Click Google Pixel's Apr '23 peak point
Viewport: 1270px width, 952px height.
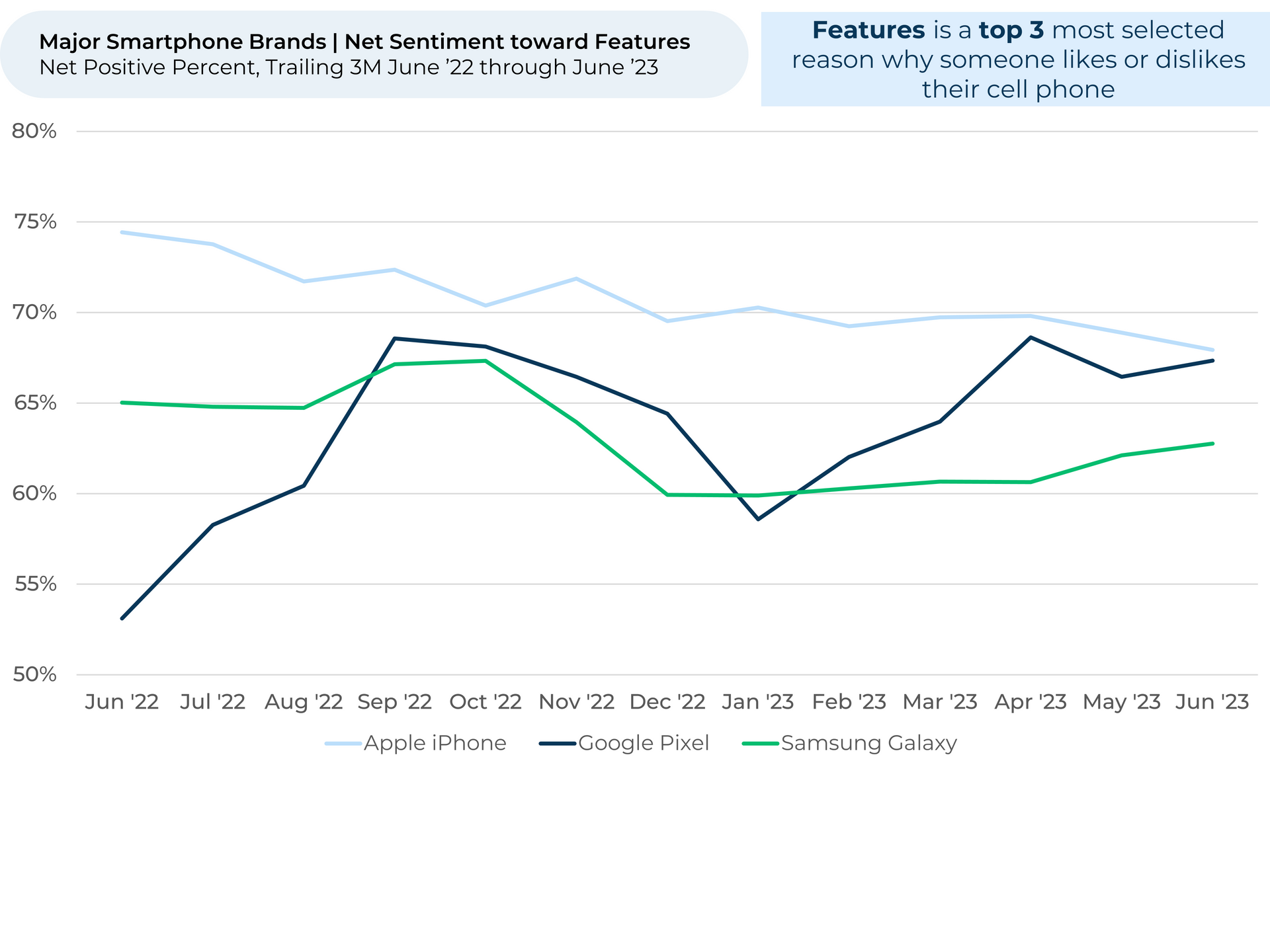(1031, 337)
